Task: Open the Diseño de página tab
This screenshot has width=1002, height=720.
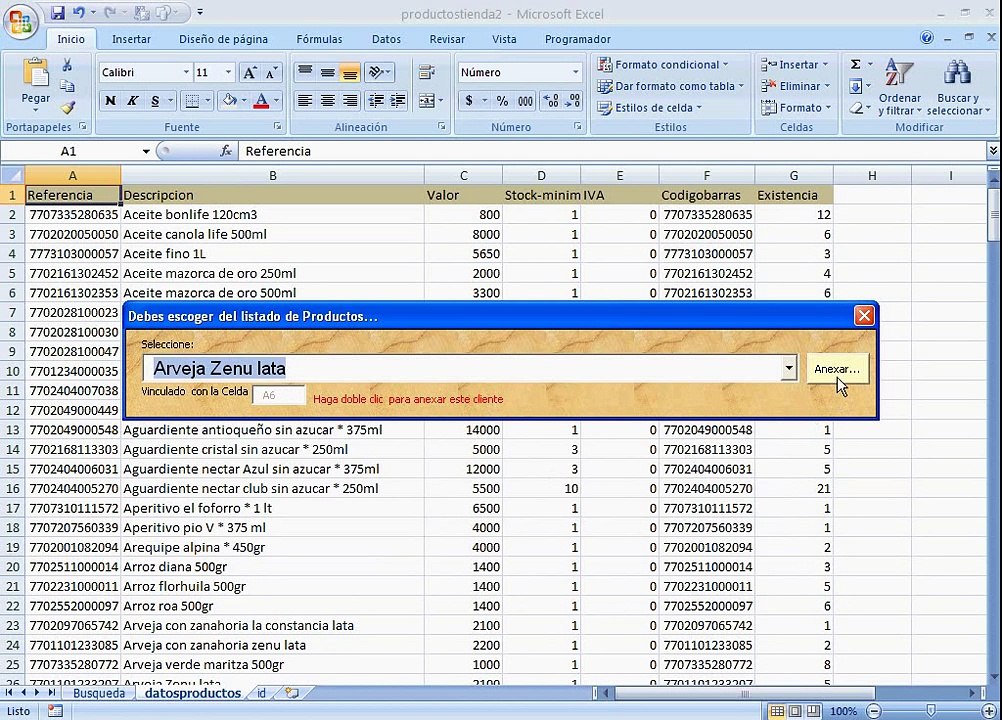Action: (223, 39)
